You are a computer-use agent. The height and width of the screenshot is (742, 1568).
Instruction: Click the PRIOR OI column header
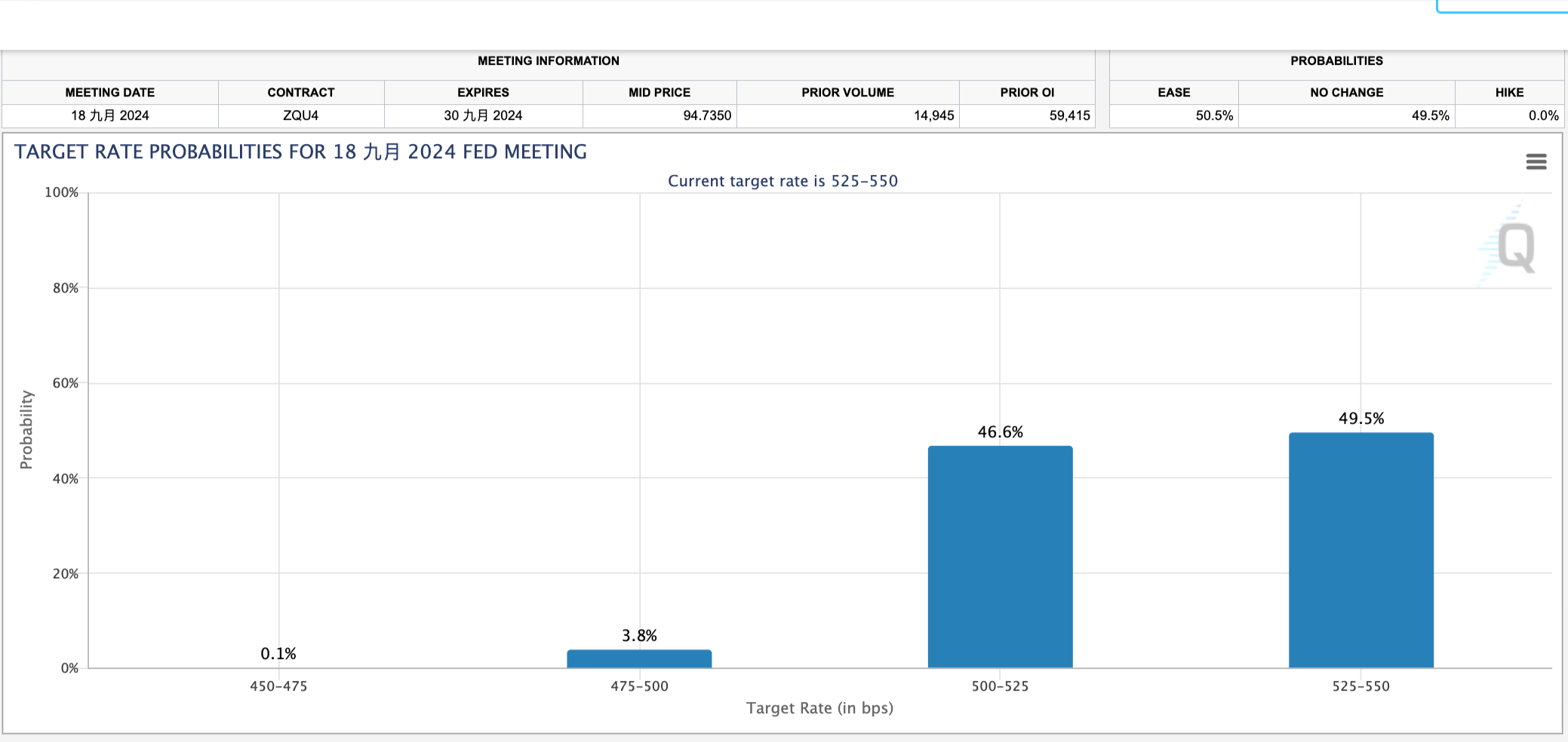point(1027,92)
